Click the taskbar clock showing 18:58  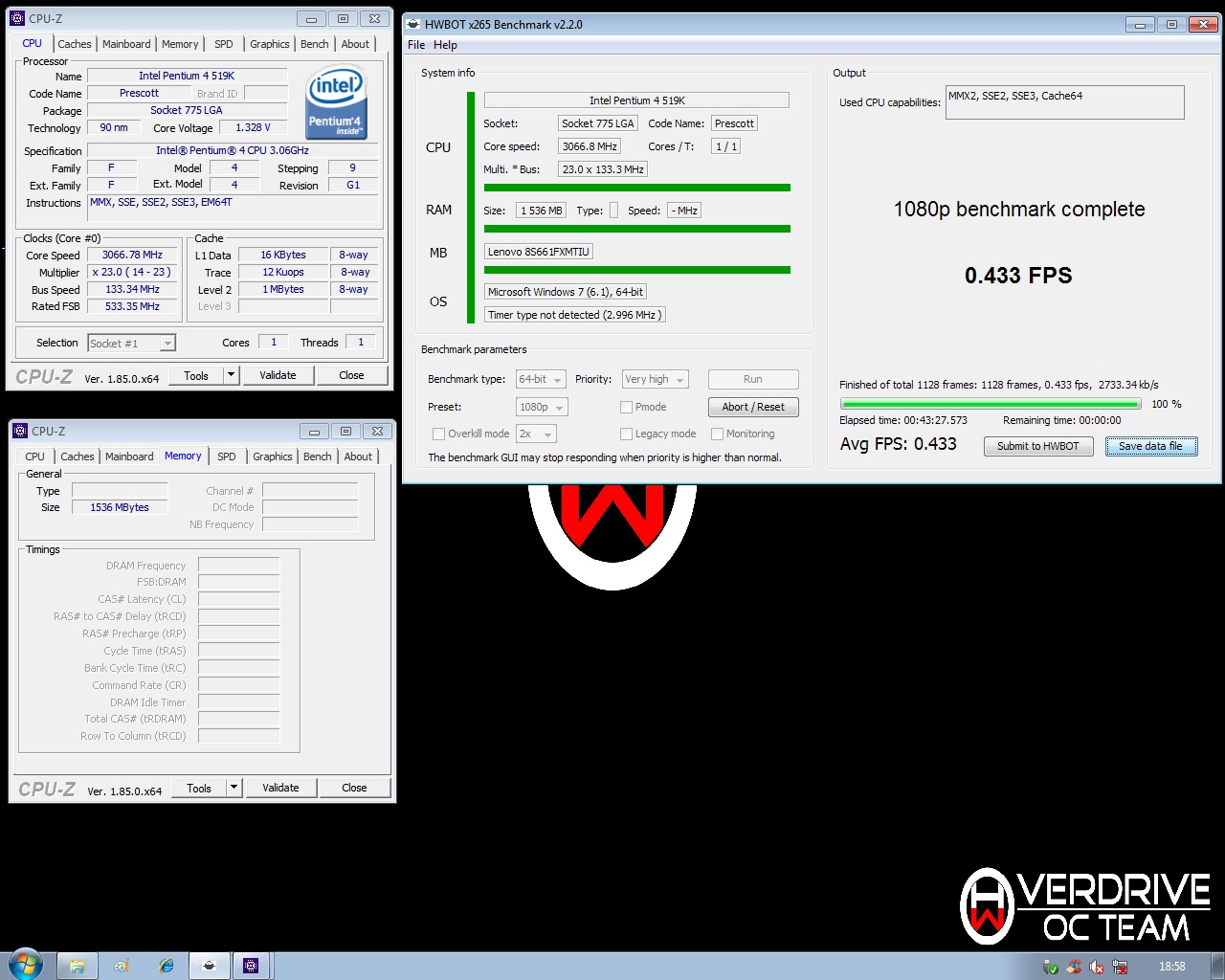[x=1171, y=967]
